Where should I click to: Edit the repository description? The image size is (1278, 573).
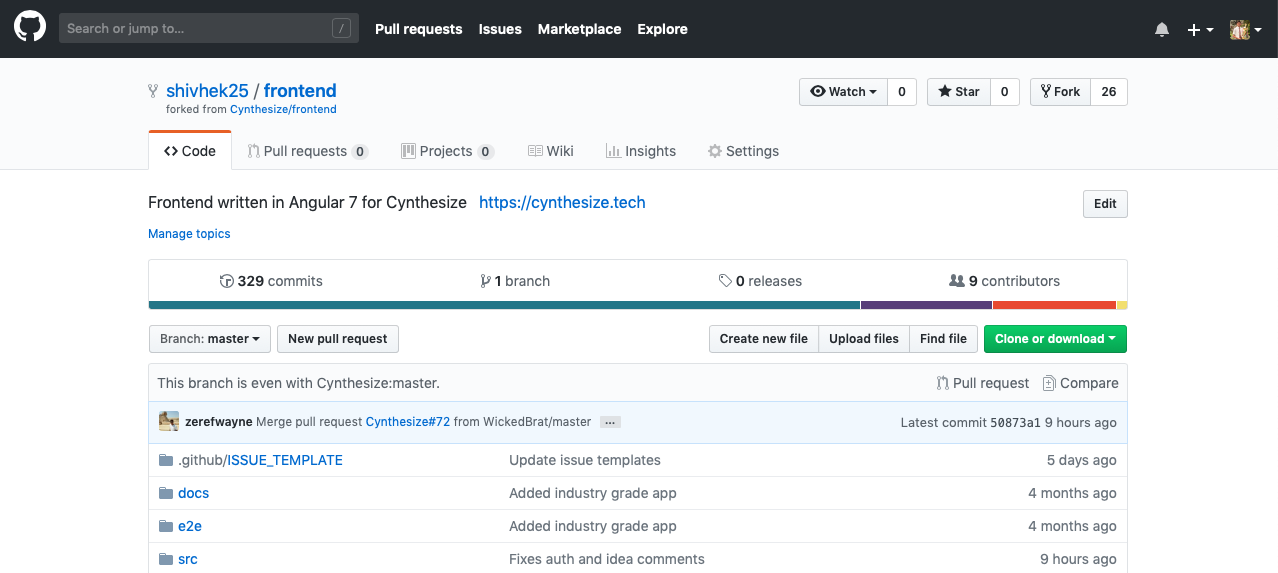1105,204
